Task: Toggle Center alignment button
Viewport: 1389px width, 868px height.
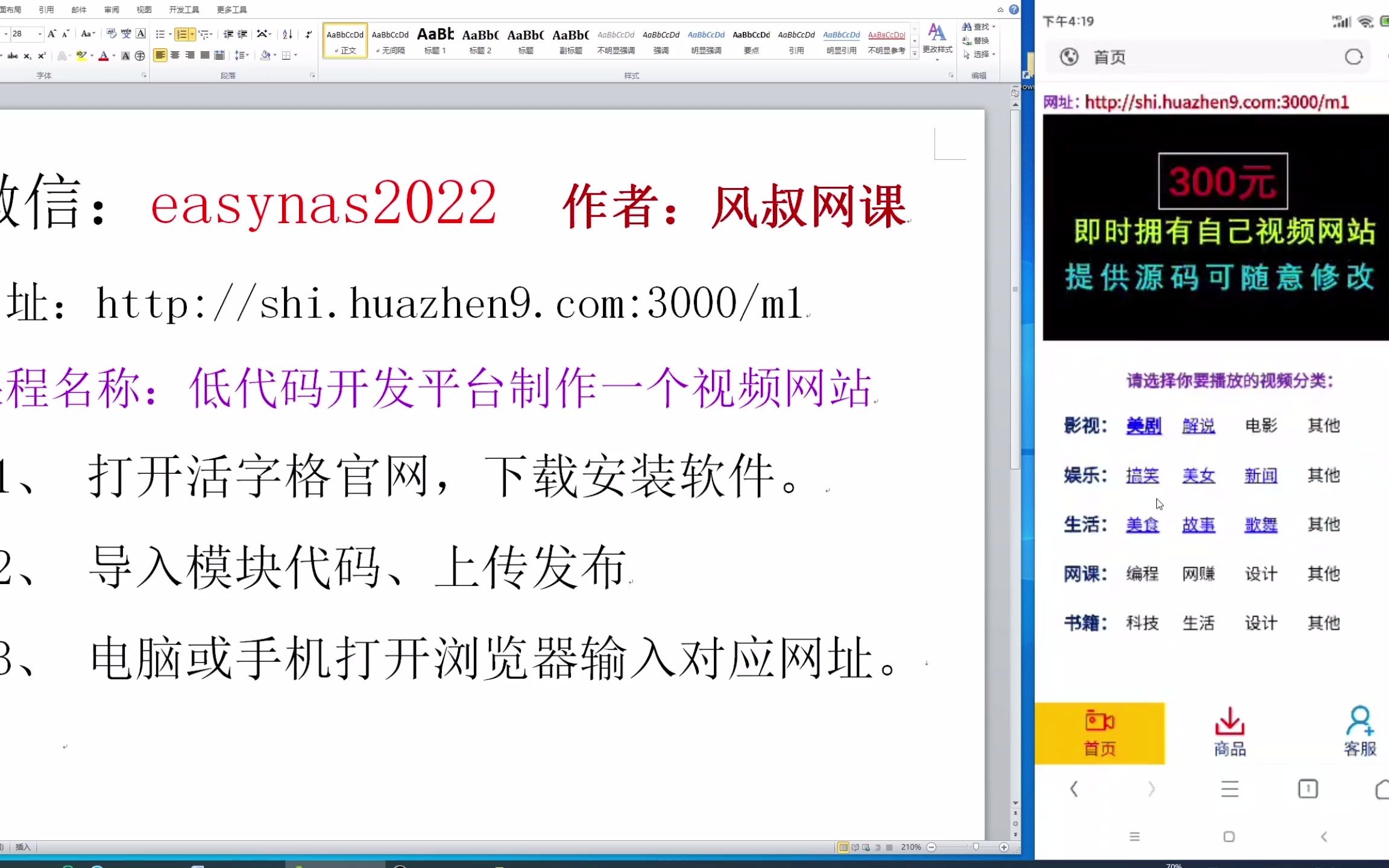Action: coord(175,55)
